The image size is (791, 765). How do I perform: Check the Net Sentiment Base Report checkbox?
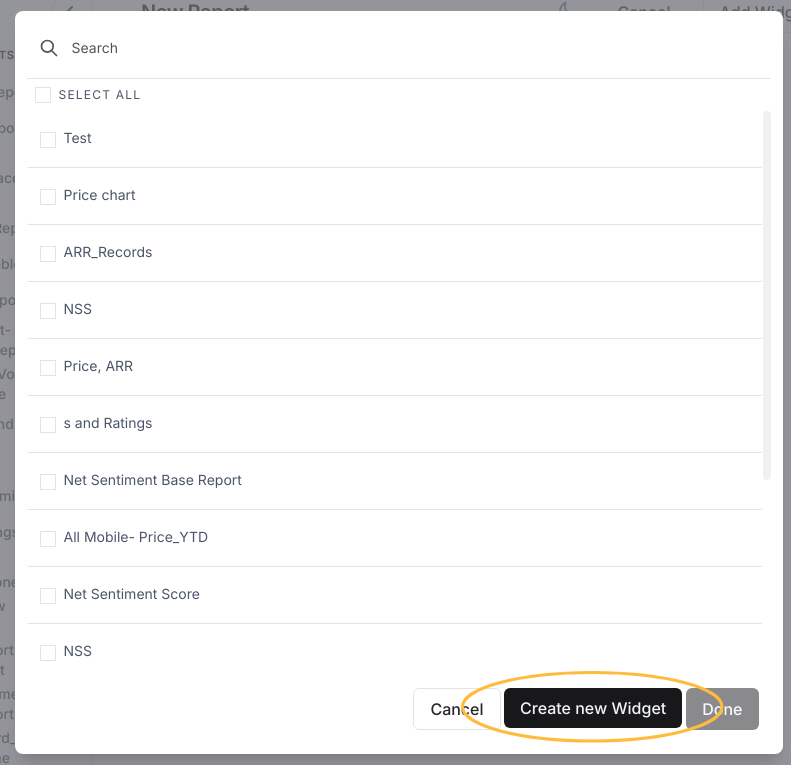(x=48, y=482)
